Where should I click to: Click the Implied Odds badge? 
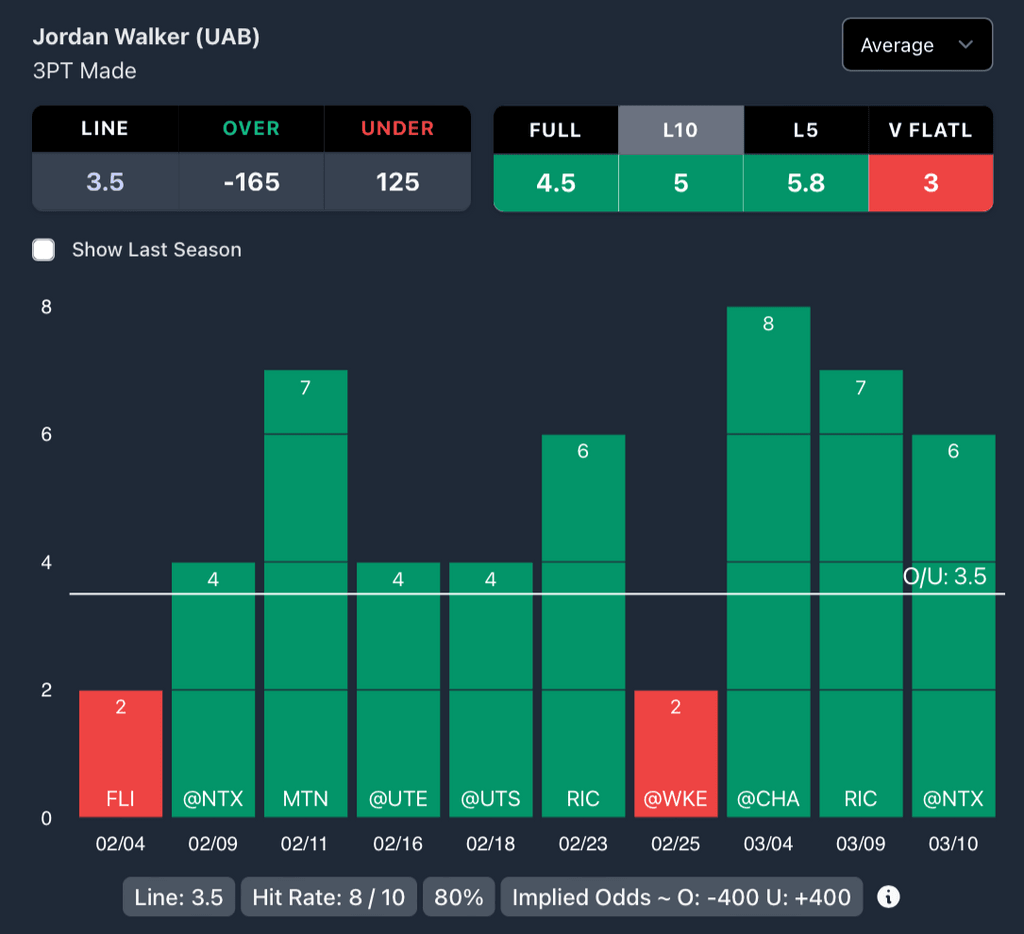click(x=681, y=897)
